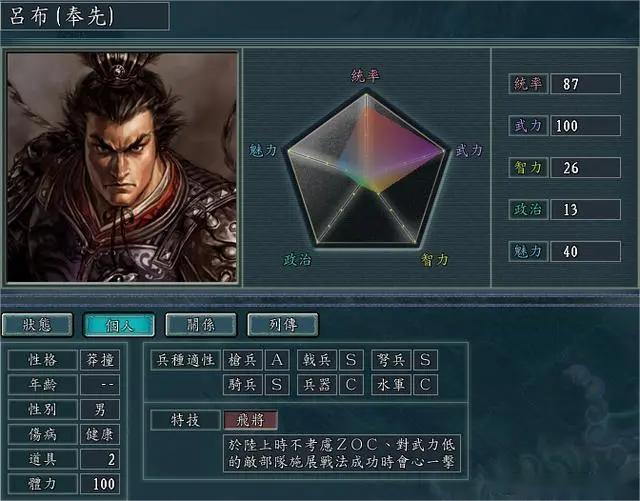The image size is (640, 501).
Task: Select the 魅力 stat label
Action: [x=528, y=252]
